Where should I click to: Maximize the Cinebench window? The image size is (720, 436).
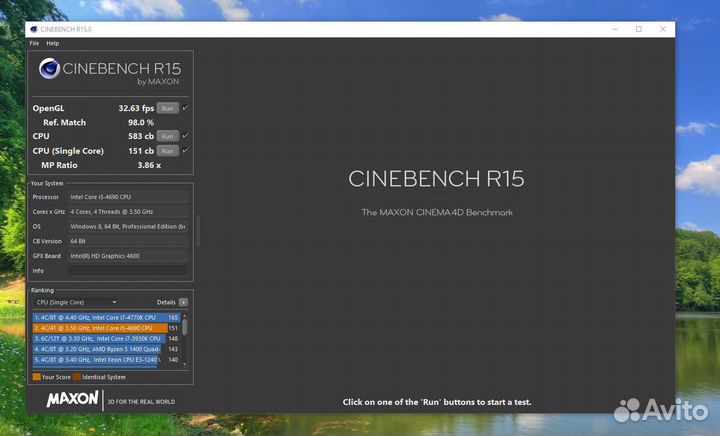click(639, 29)
